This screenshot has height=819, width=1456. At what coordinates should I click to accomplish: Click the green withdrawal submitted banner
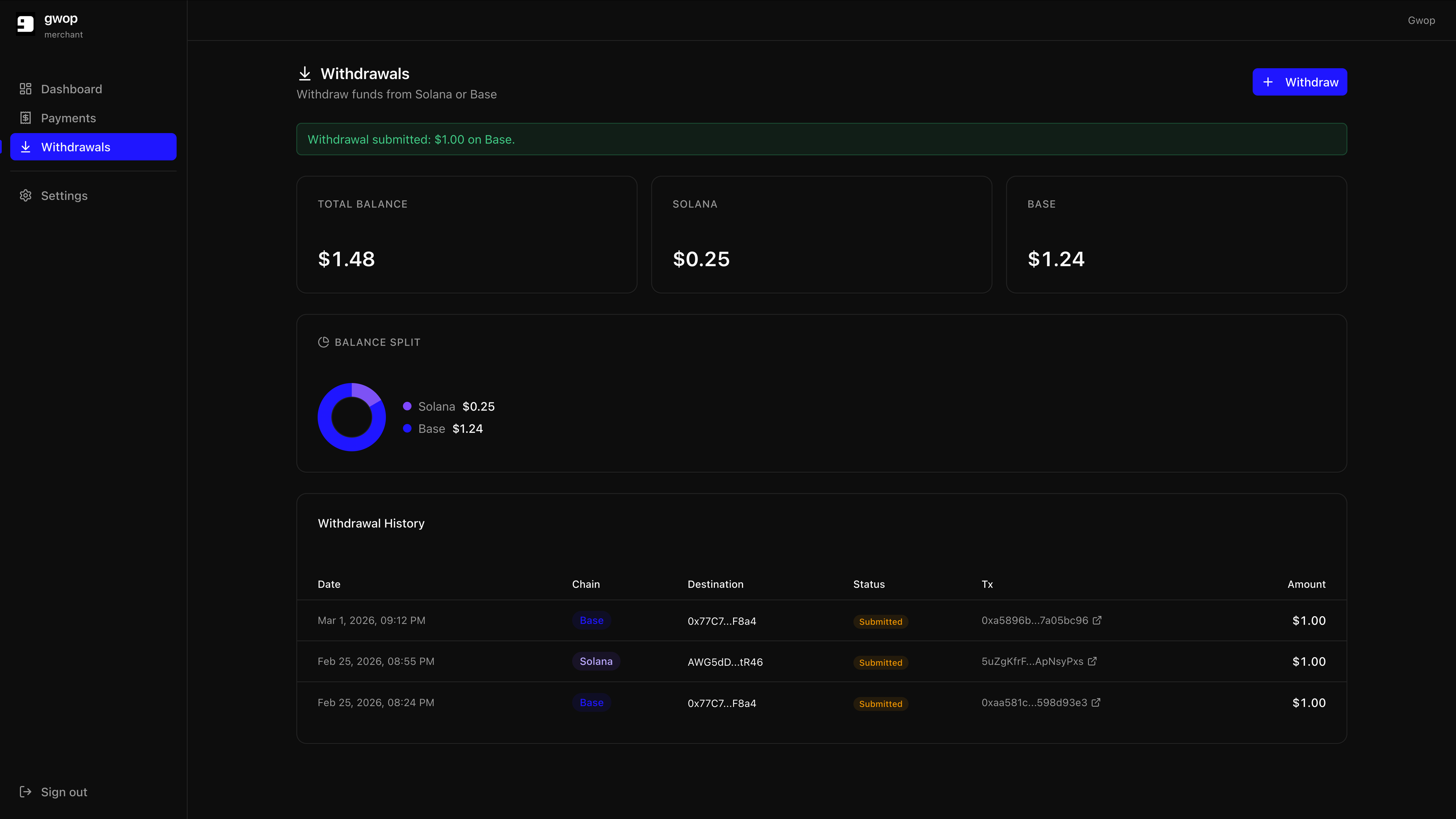tap(821, 139)
